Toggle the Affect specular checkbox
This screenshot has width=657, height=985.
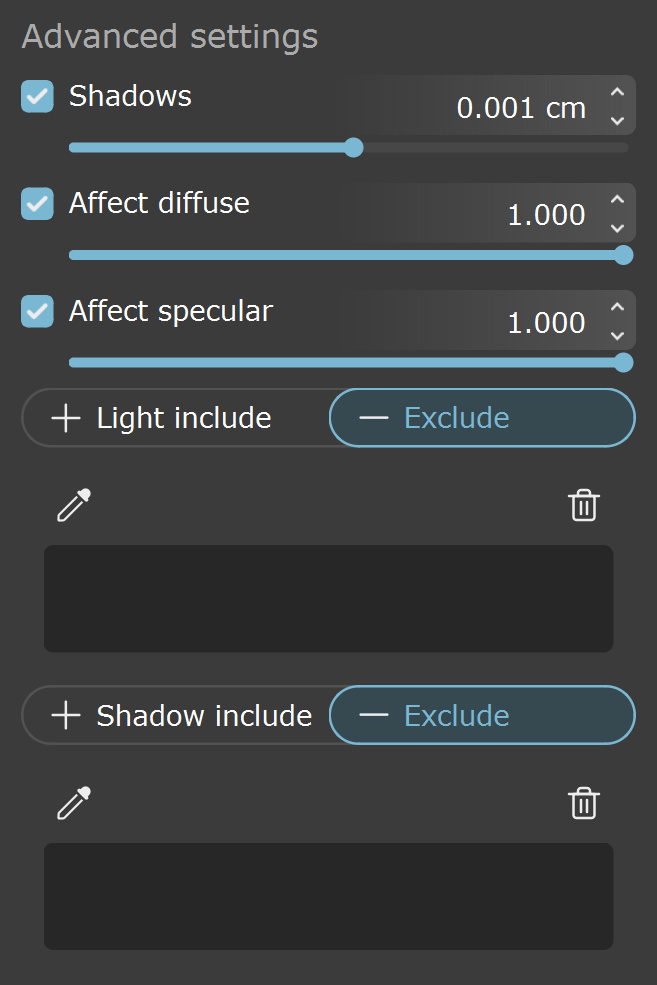pyautogui.click(x=37, y=312)
